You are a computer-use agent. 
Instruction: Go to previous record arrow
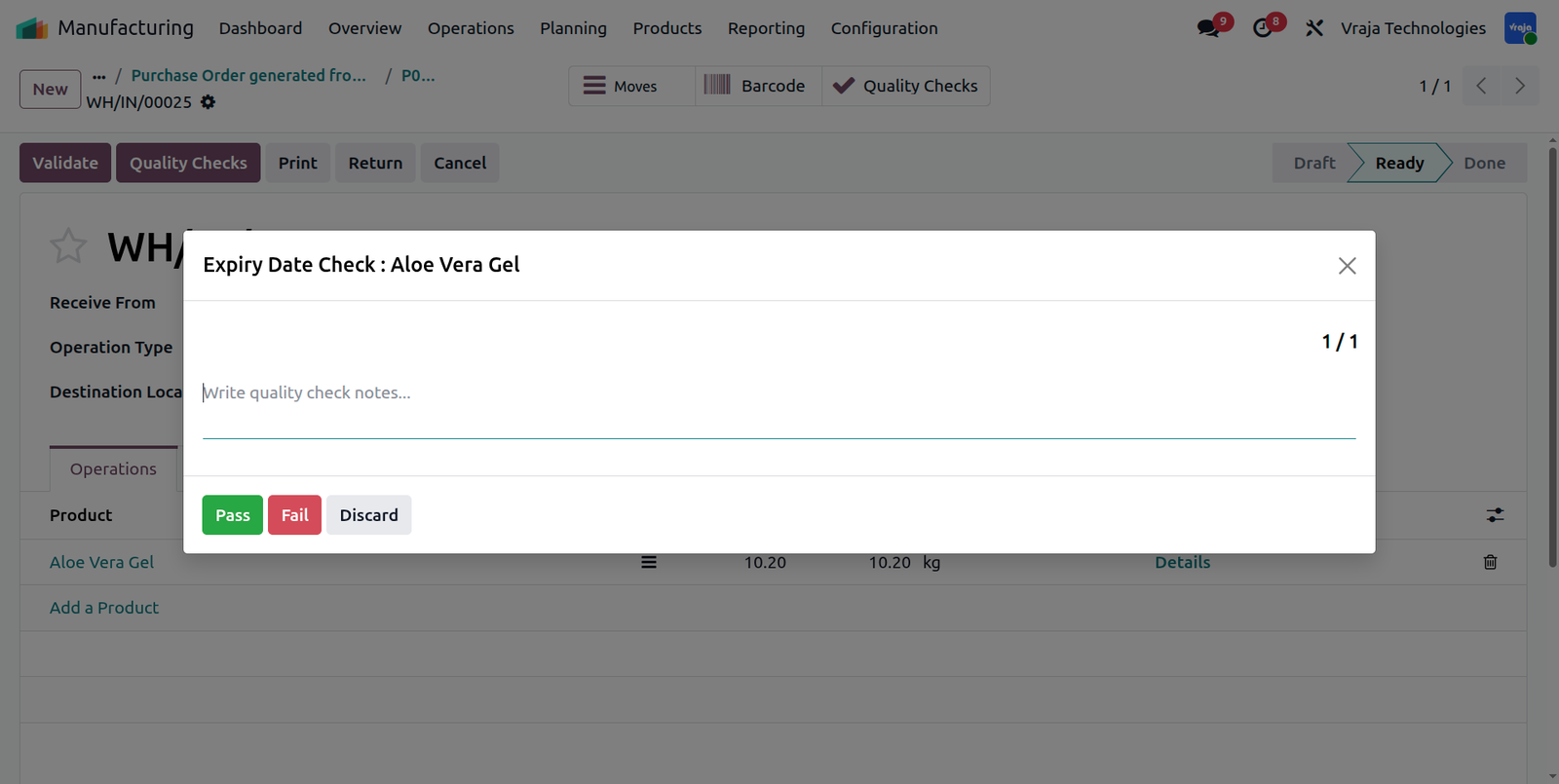(x=1481, y=86)
